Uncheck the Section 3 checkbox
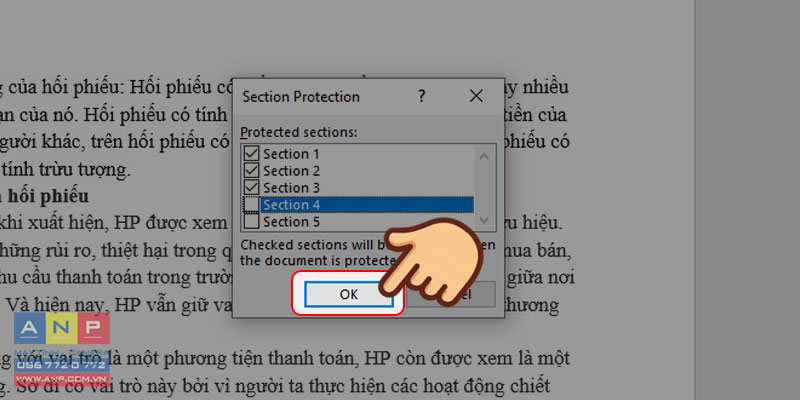 click(x=252, y=187)
